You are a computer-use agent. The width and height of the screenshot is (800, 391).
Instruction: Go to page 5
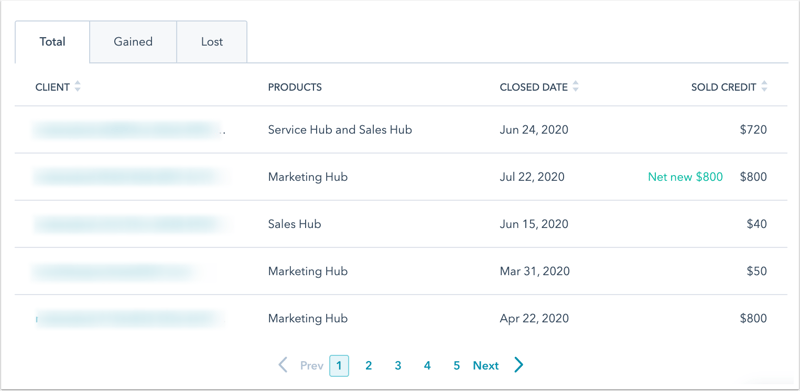coord(457,365)
